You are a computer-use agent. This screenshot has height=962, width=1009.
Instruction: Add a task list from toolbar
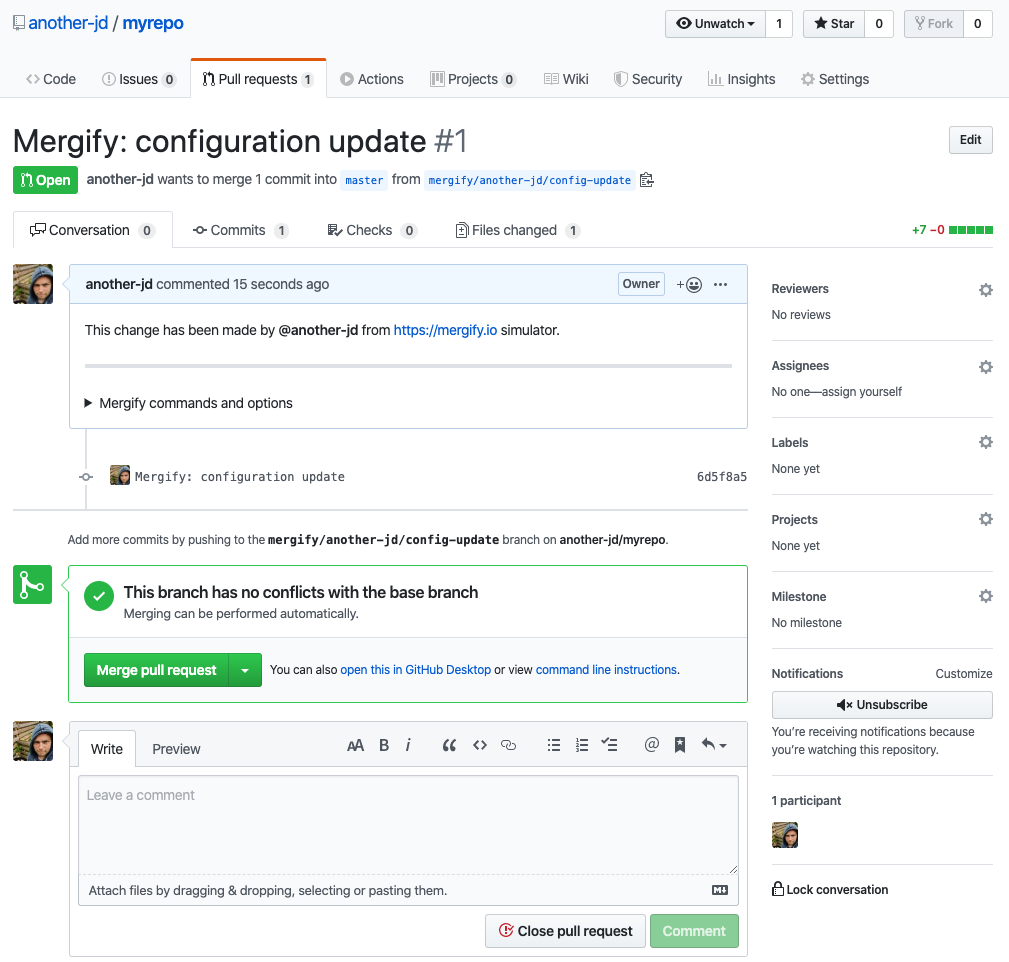610,745
